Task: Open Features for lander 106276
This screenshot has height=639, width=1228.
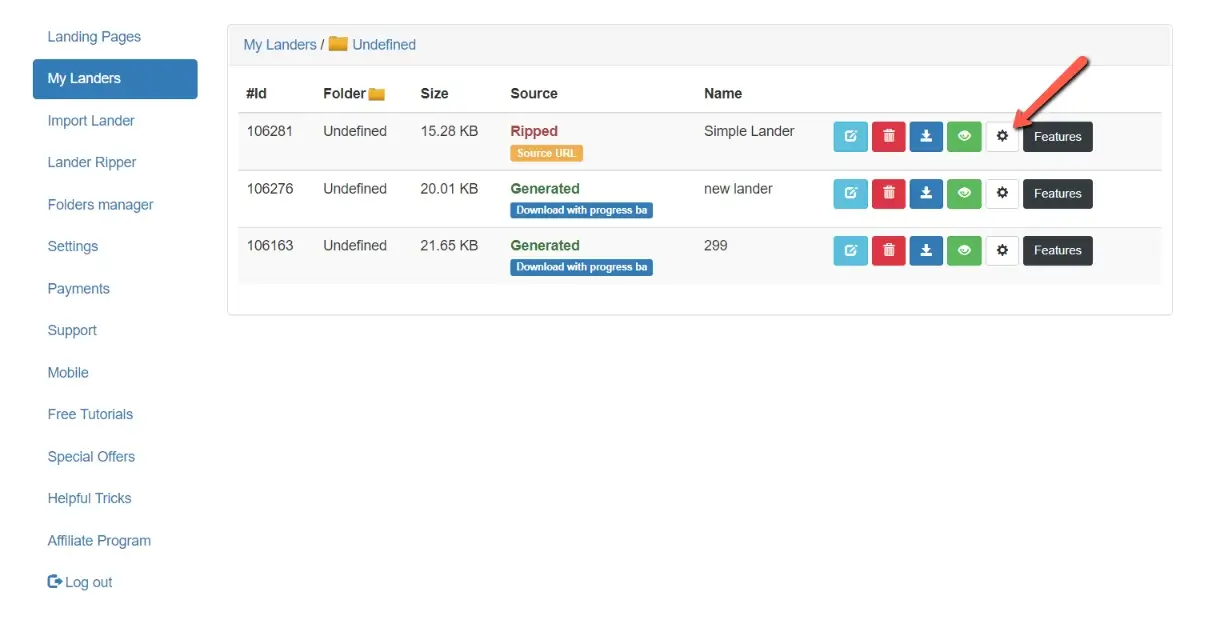Action: (x=1057, y=194)
